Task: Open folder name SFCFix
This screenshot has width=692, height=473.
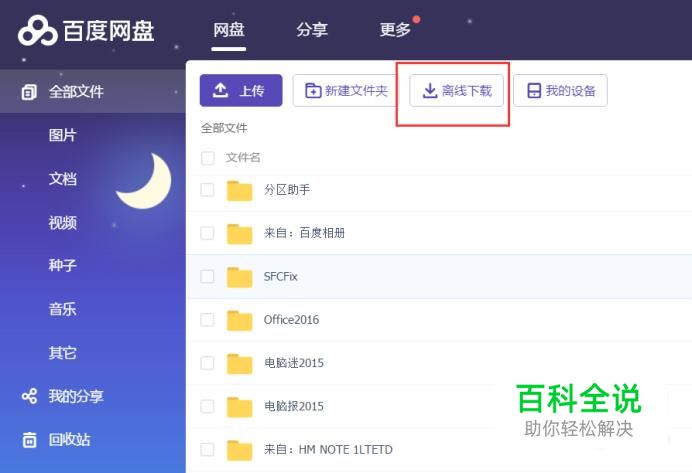Action: [281, 276]
